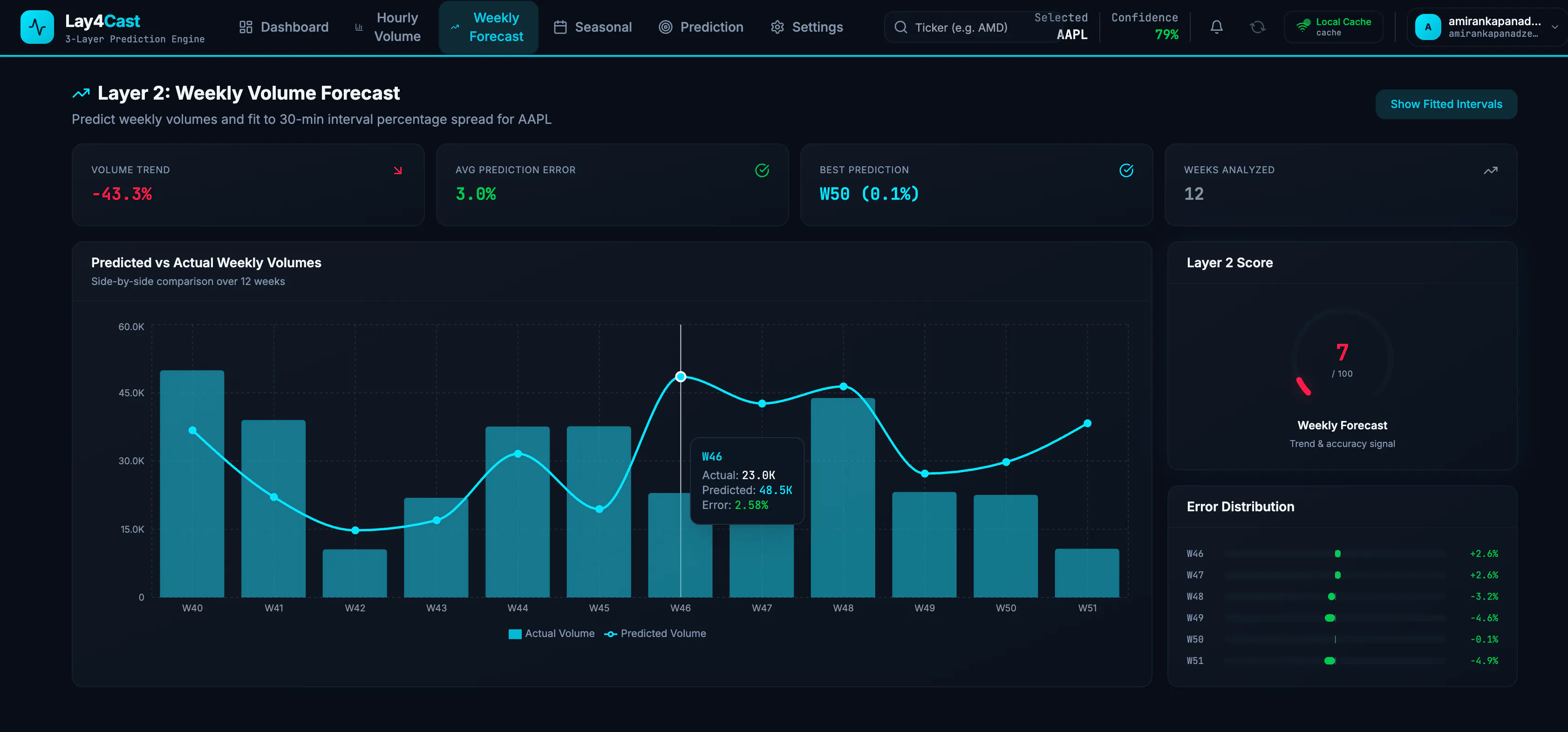1568x732 pixels.
Task: Click the W50 (0.1%) best prediction value
Action: (x=869, y=194)
